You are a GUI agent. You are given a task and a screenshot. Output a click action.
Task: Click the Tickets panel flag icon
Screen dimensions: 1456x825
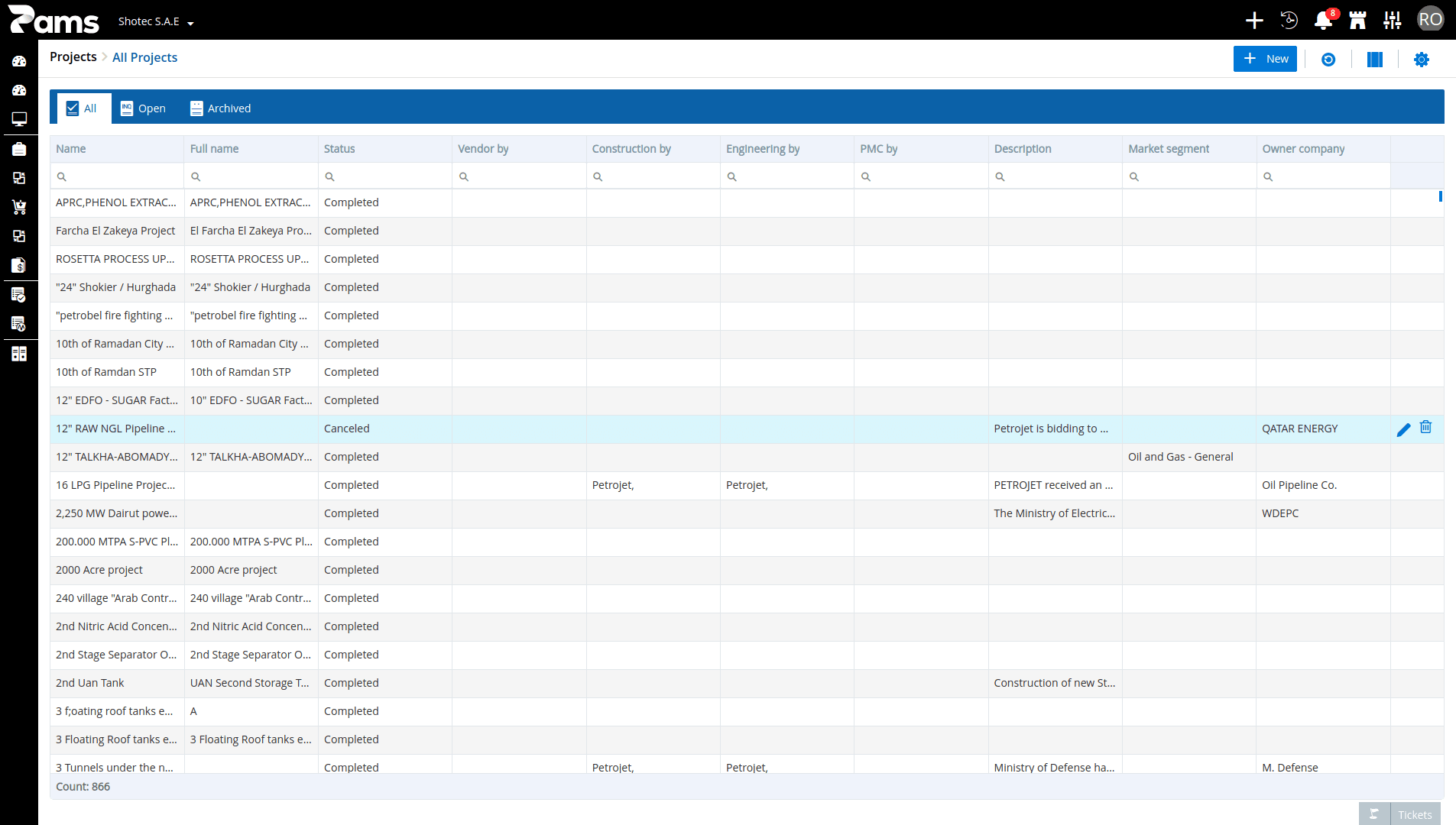(x=1374, y=814)
